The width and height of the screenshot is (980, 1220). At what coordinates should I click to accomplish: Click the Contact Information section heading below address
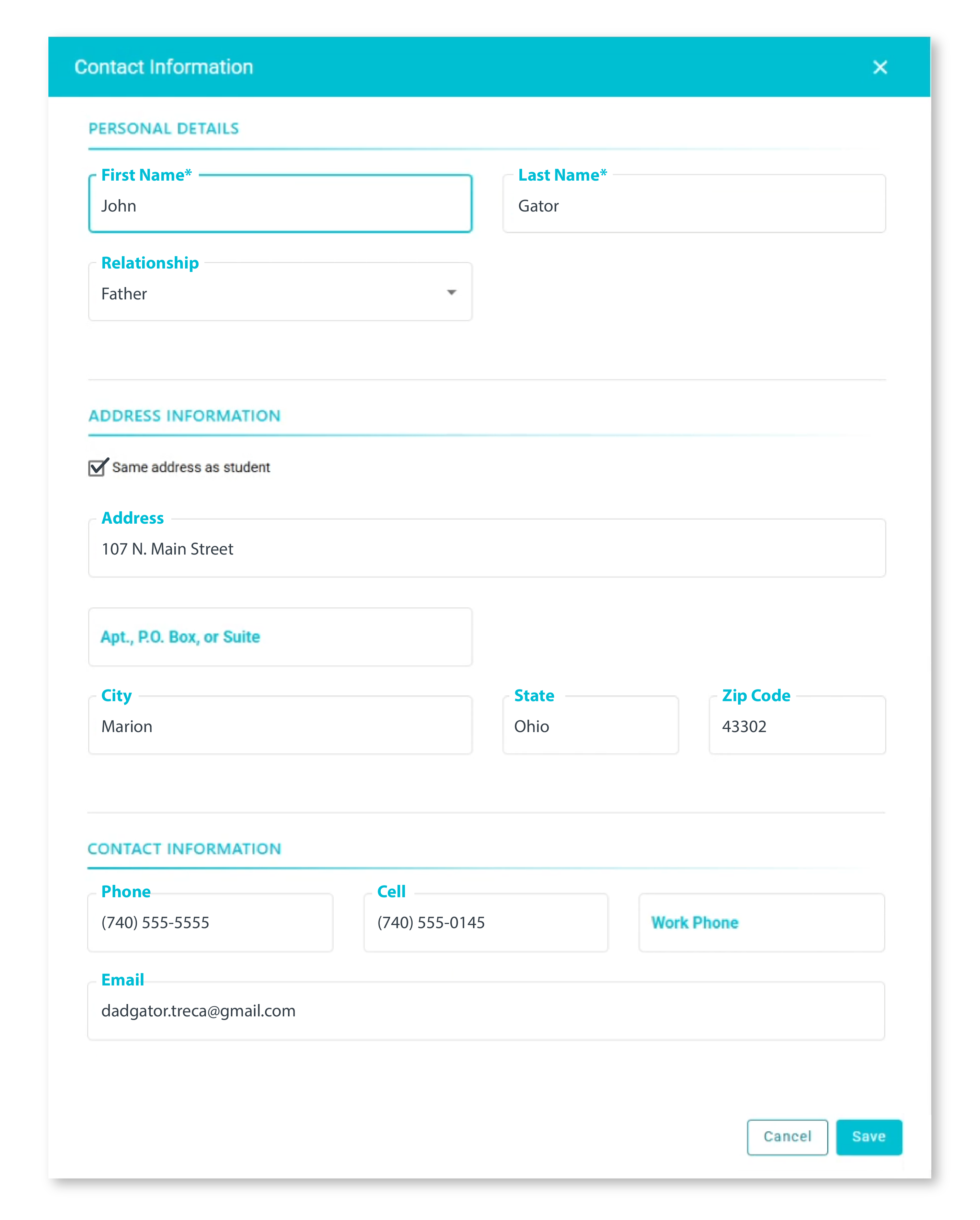point(184,849)
